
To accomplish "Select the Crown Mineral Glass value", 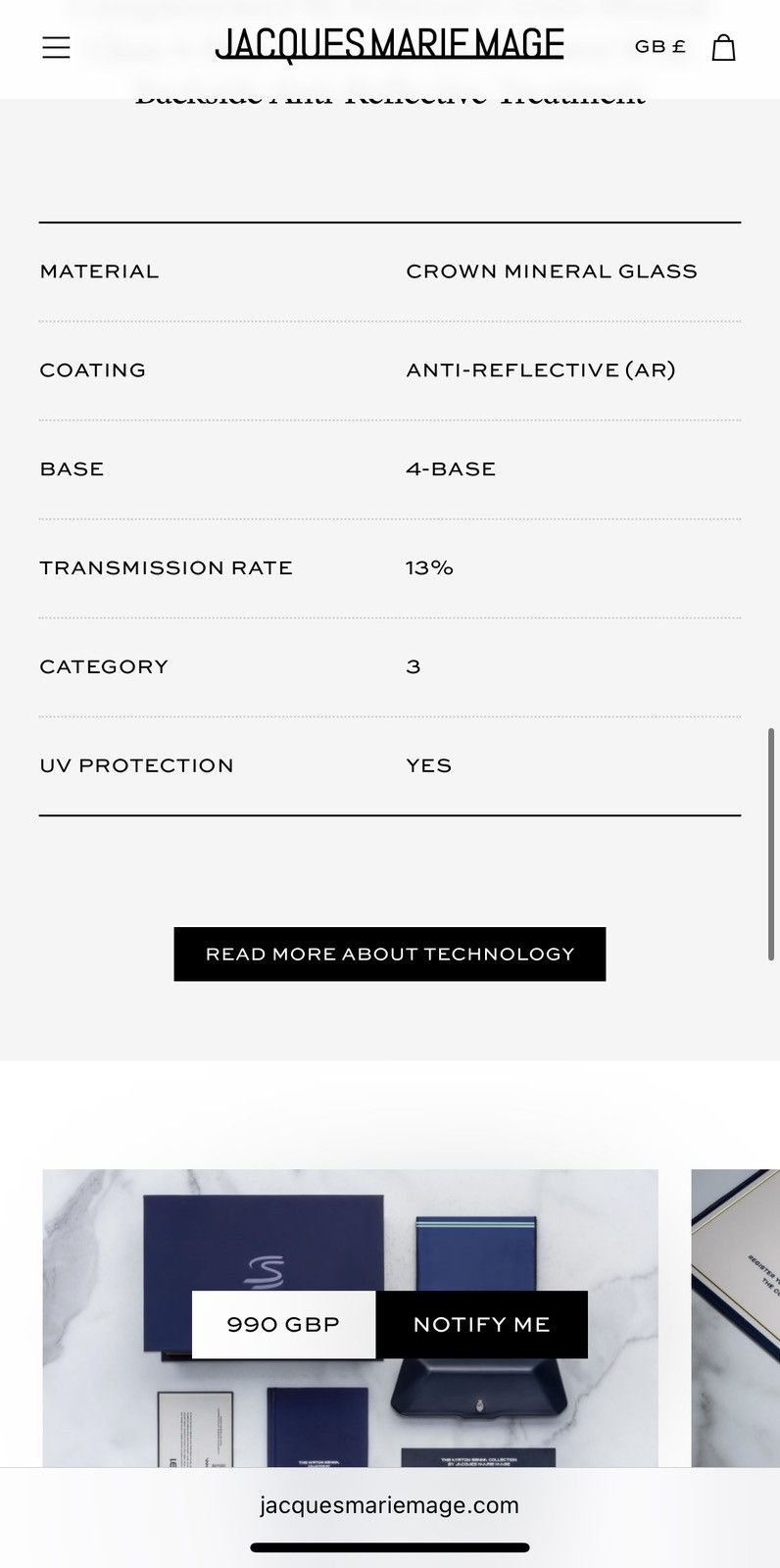I will coord(552,271).
